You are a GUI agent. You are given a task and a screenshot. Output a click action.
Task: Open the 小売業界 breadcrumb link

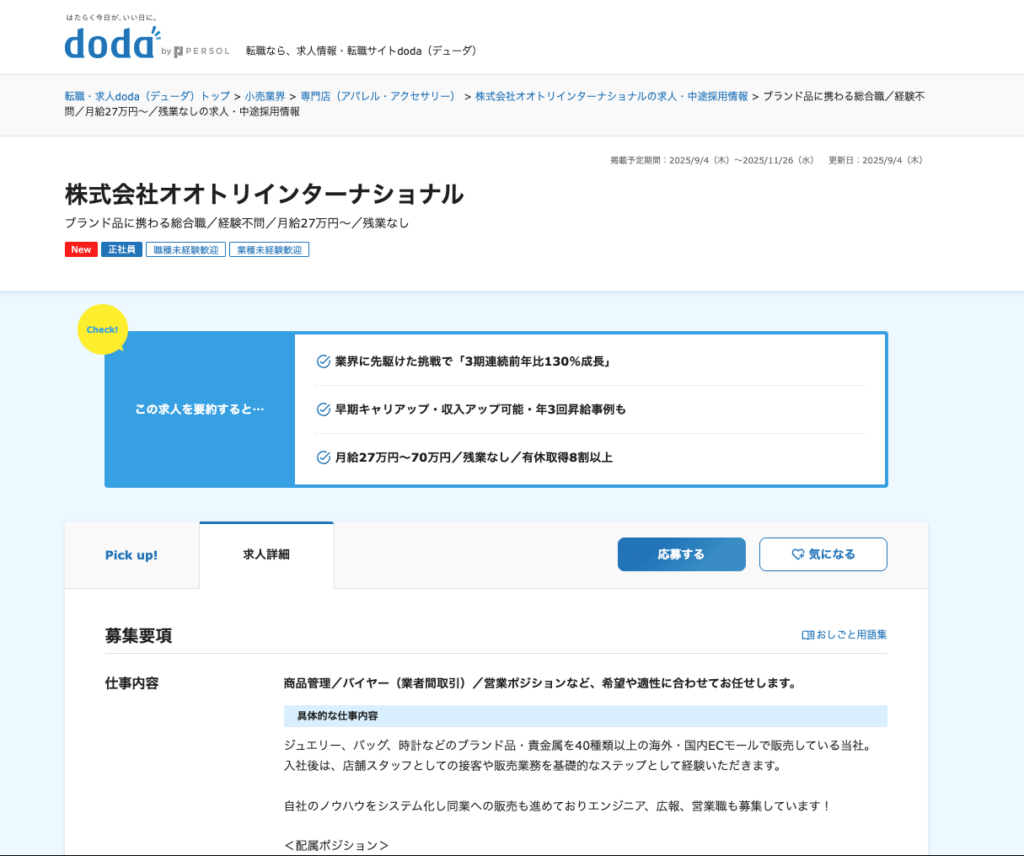(x=265, y=96)
